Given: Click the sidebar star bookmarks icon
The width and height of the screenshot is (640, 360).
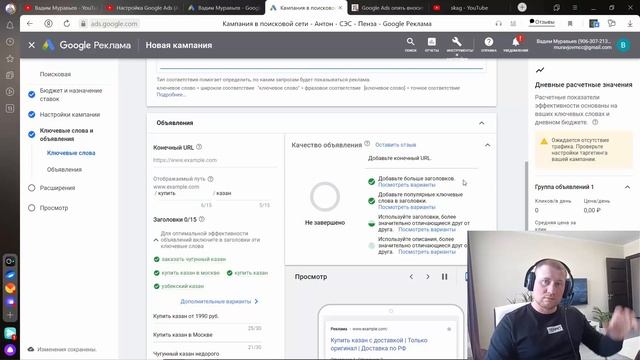Looking at the screenshot, I should tap(10, 58).
